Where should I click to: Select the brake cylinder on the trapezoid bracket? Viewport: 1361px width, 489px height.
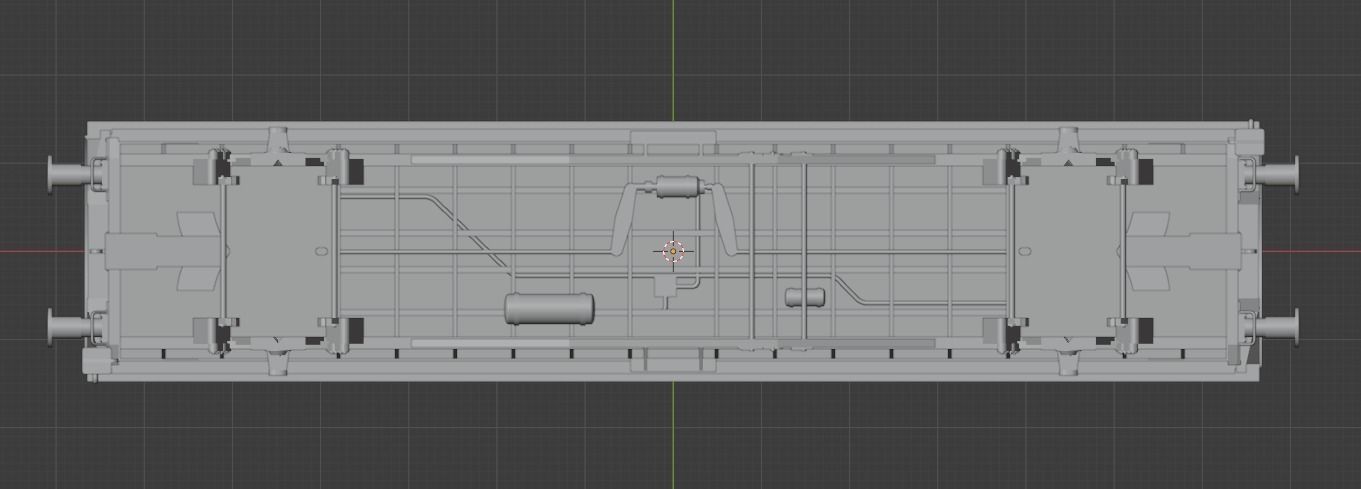(677, 186)
